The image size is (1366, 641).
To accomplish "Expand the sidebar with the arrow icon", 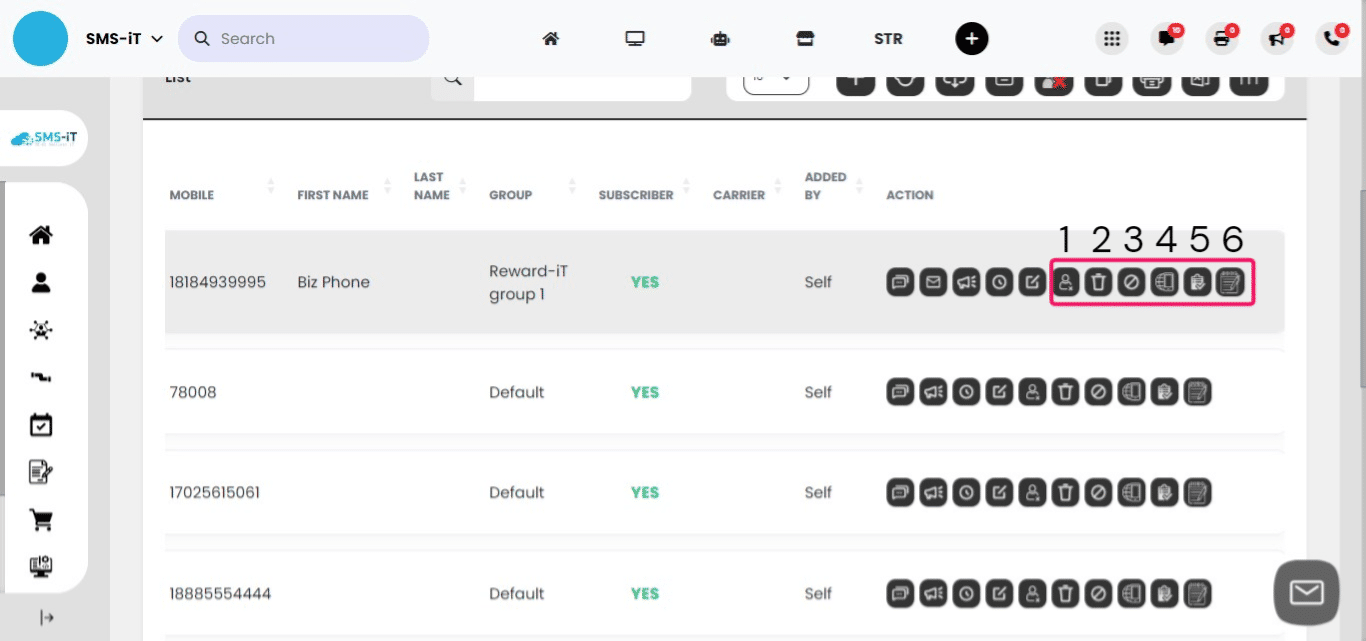I will 47,618.
